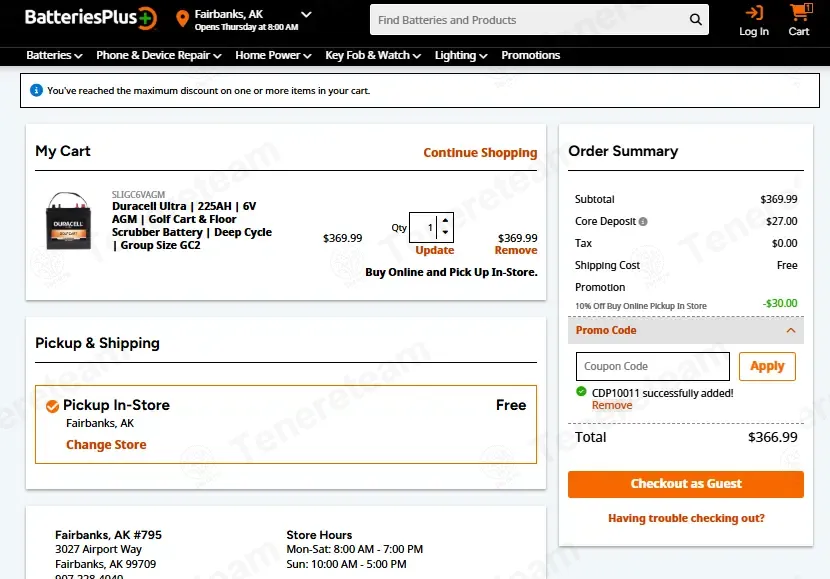Viewport: 830px width, 579px height.
Task: Expand the Fairbanks, AK store selector
Action: point(306,14)
